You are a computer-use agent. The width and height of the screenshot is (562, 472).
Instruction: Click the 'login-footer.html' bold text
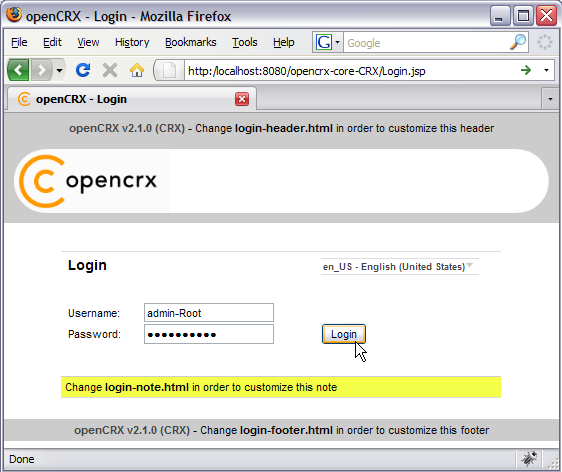[286, 430]
